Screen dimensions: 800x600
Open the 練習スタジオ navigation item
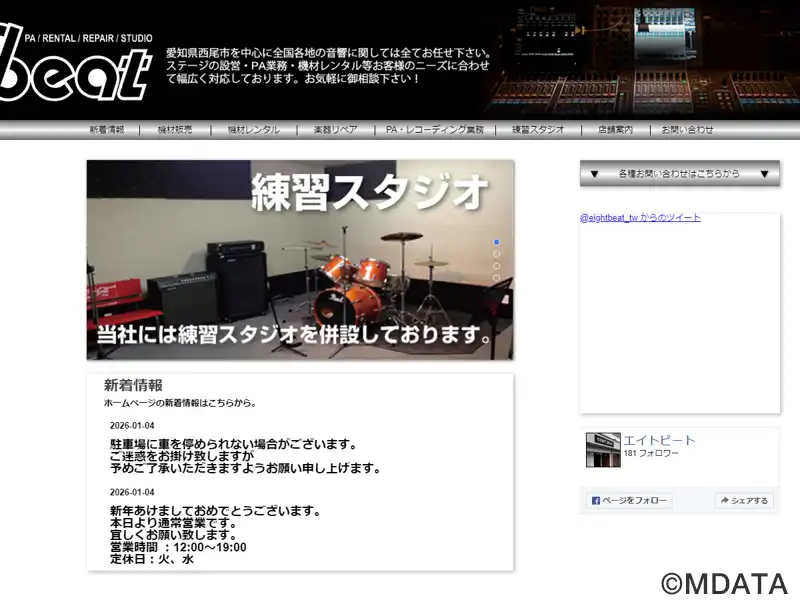(x=538, y=130)
